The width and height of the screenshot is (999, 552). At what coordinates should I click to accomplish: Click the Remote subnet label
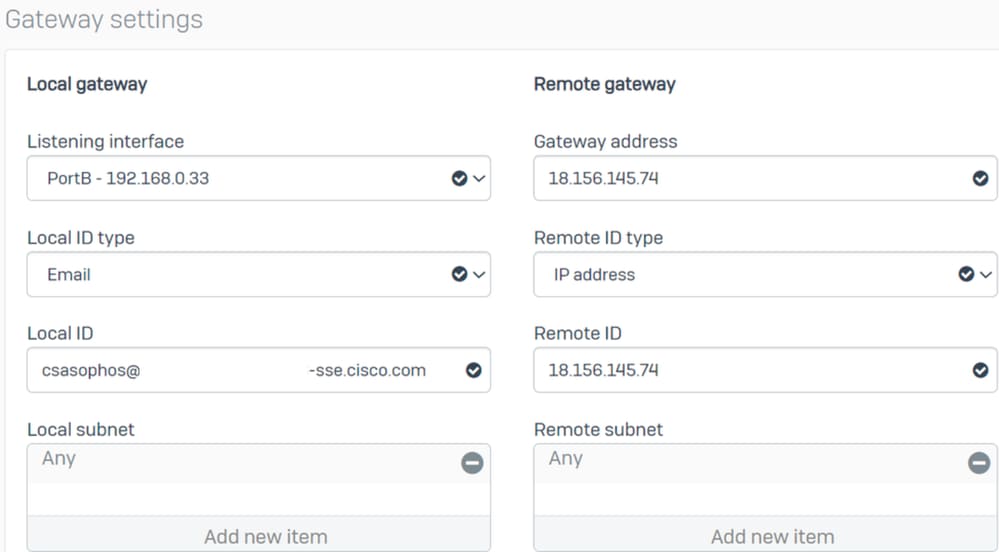(598, 430)
